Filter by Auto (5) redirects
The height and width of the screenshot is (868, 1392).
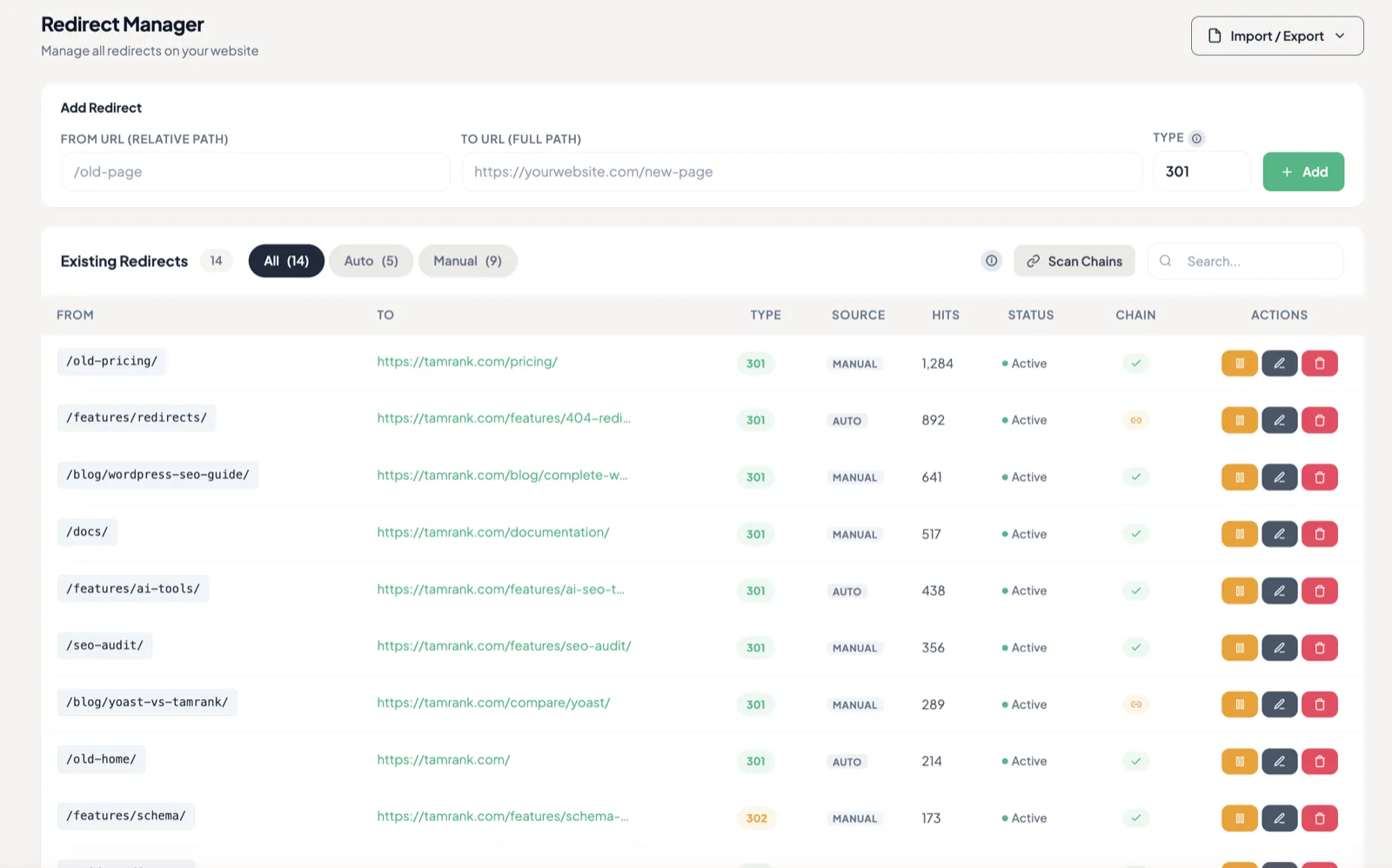point(371,261)
